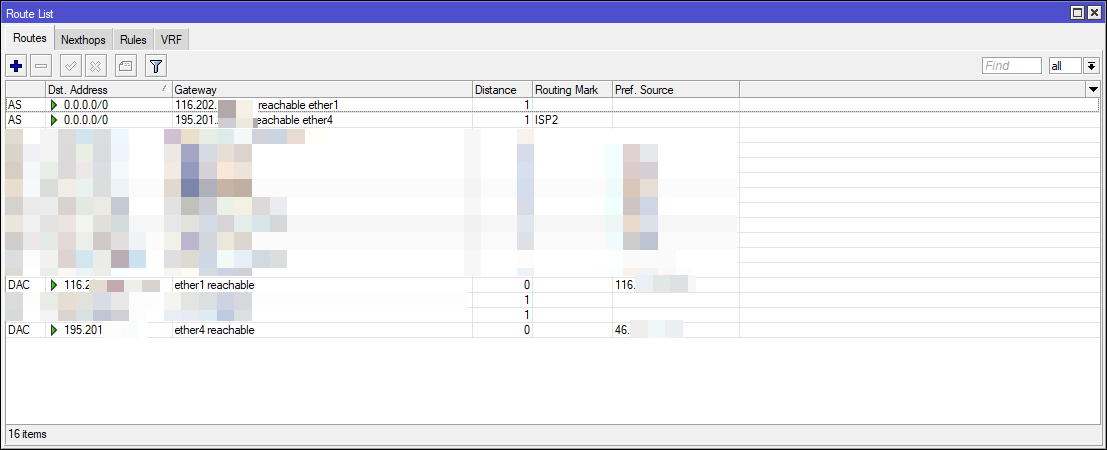Screen dimensions: 1107x450
Task: Select the DAC route 'ether4 reachable'
Action: point(552,330)
